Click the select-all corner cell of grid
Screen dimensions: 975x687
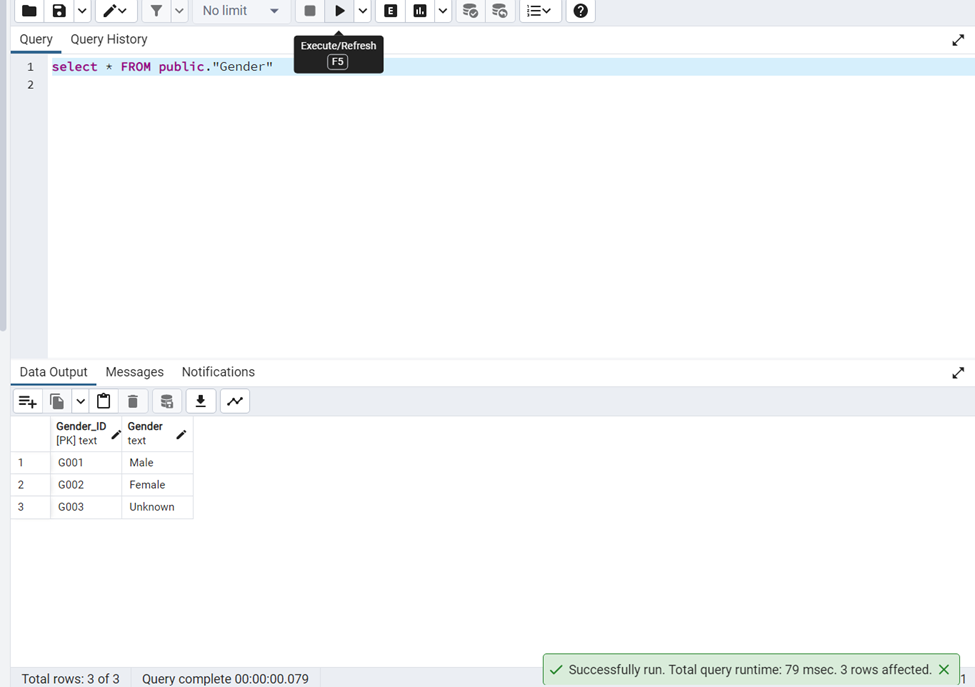[30, 434]
